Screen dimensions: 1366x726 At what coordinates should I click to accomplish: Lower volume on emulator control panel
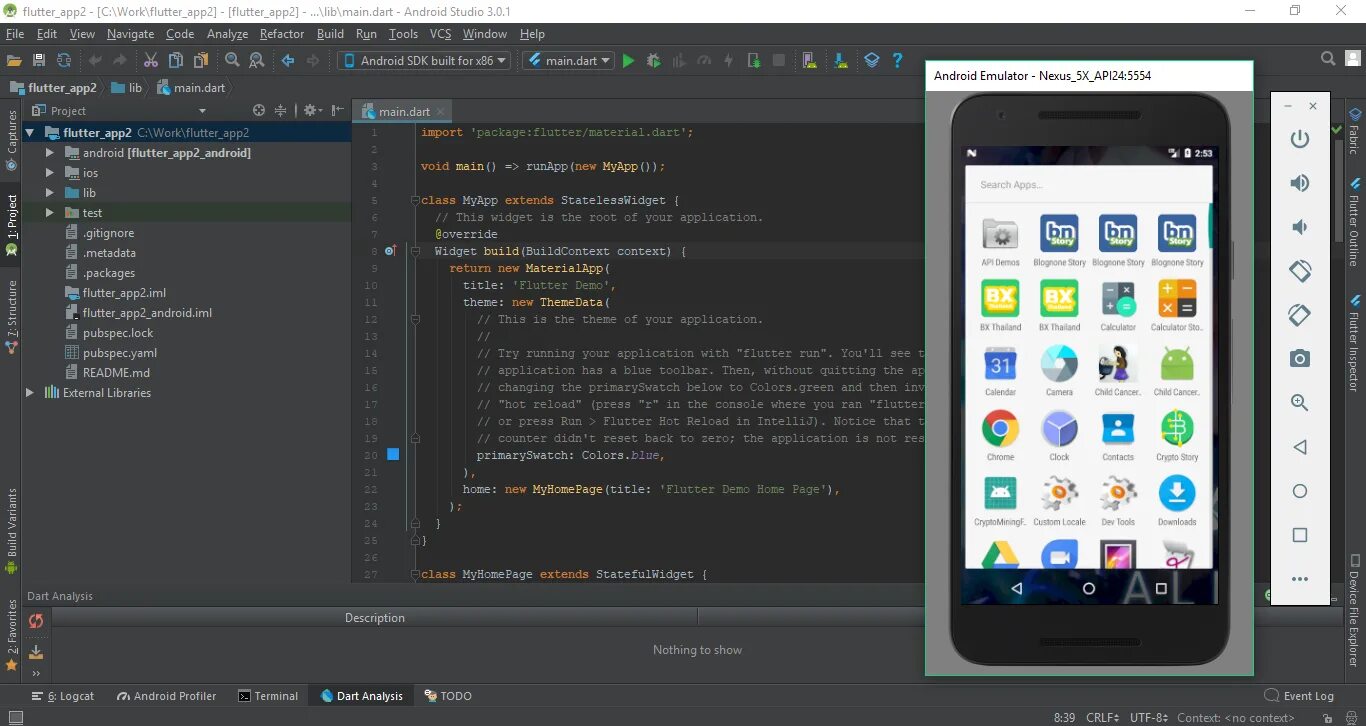click(1300, 227)
